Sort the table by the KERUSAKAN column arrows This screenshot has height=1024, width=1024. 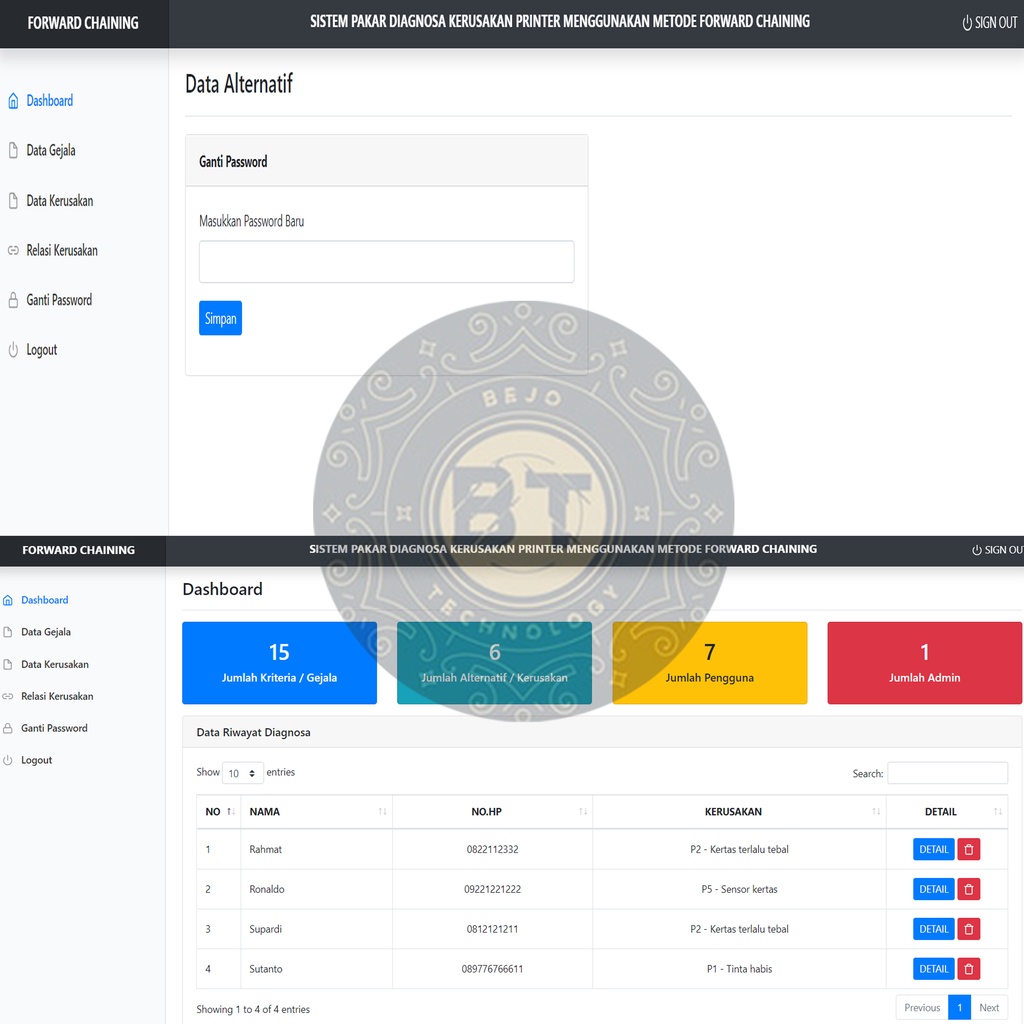(876, 812)
